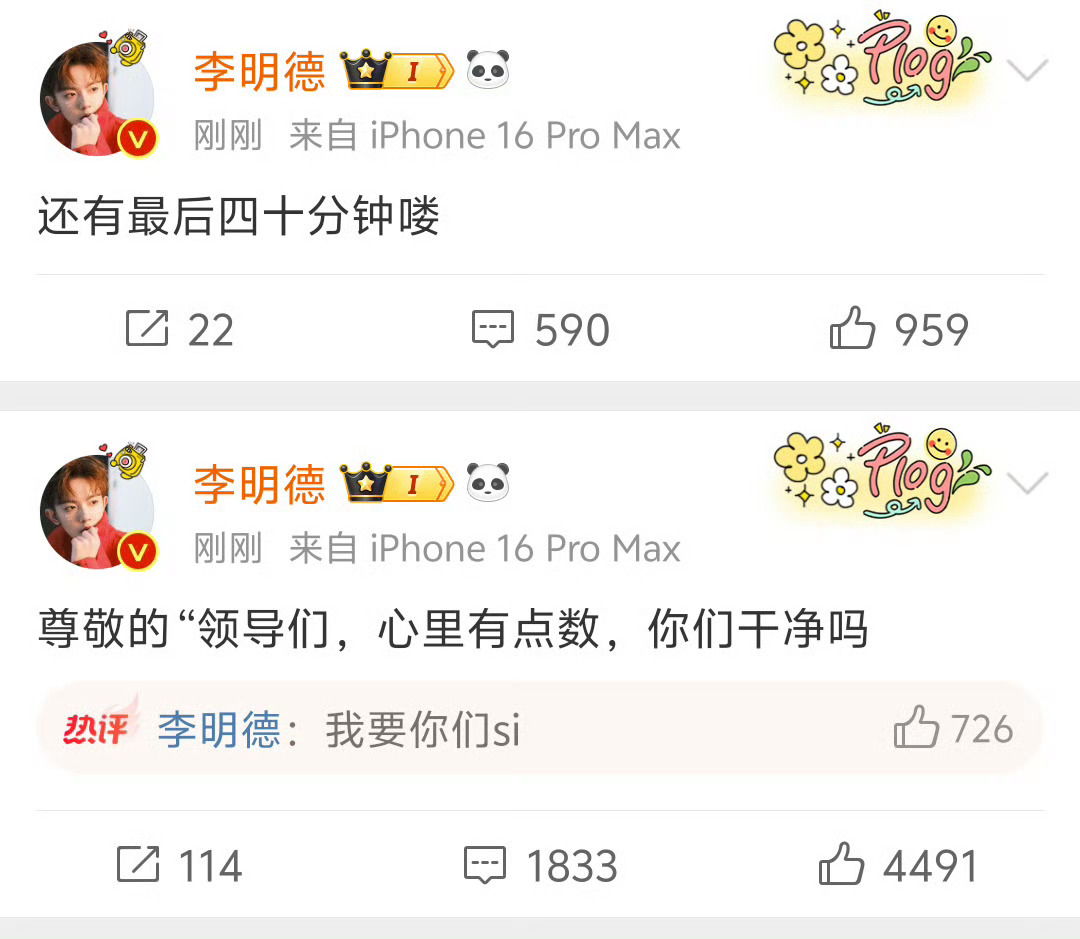Viewport: 1080px width, 939px height.
Task: Tap Plog sticker on second post
Action: [881, 473]
